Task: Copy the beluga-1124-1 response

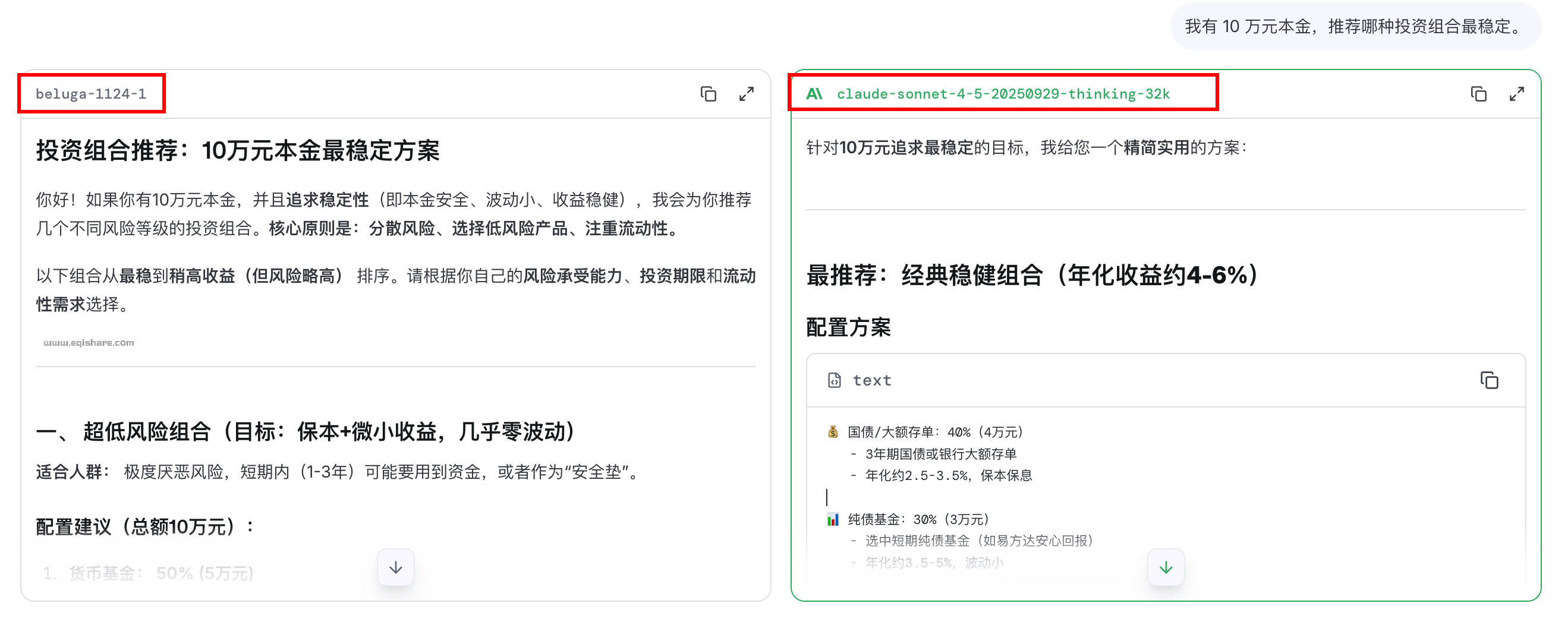Action: point(707,94)
